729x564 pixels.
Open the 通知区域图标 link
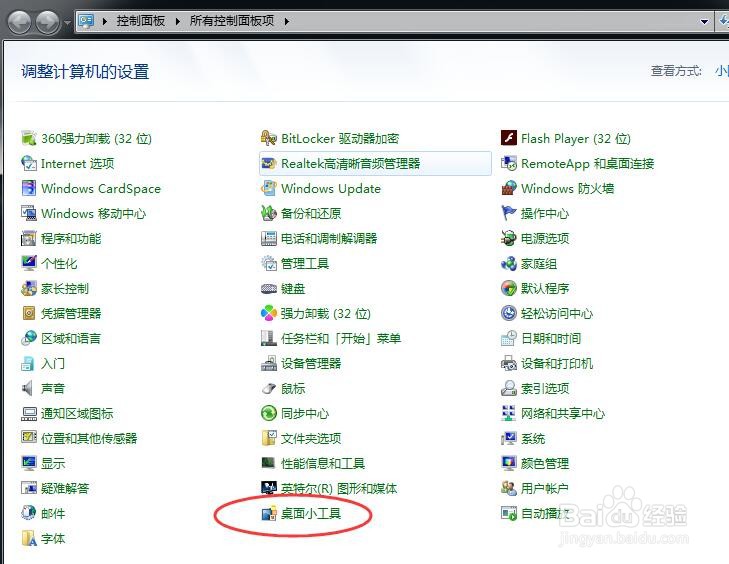click(x=77, y=413)
